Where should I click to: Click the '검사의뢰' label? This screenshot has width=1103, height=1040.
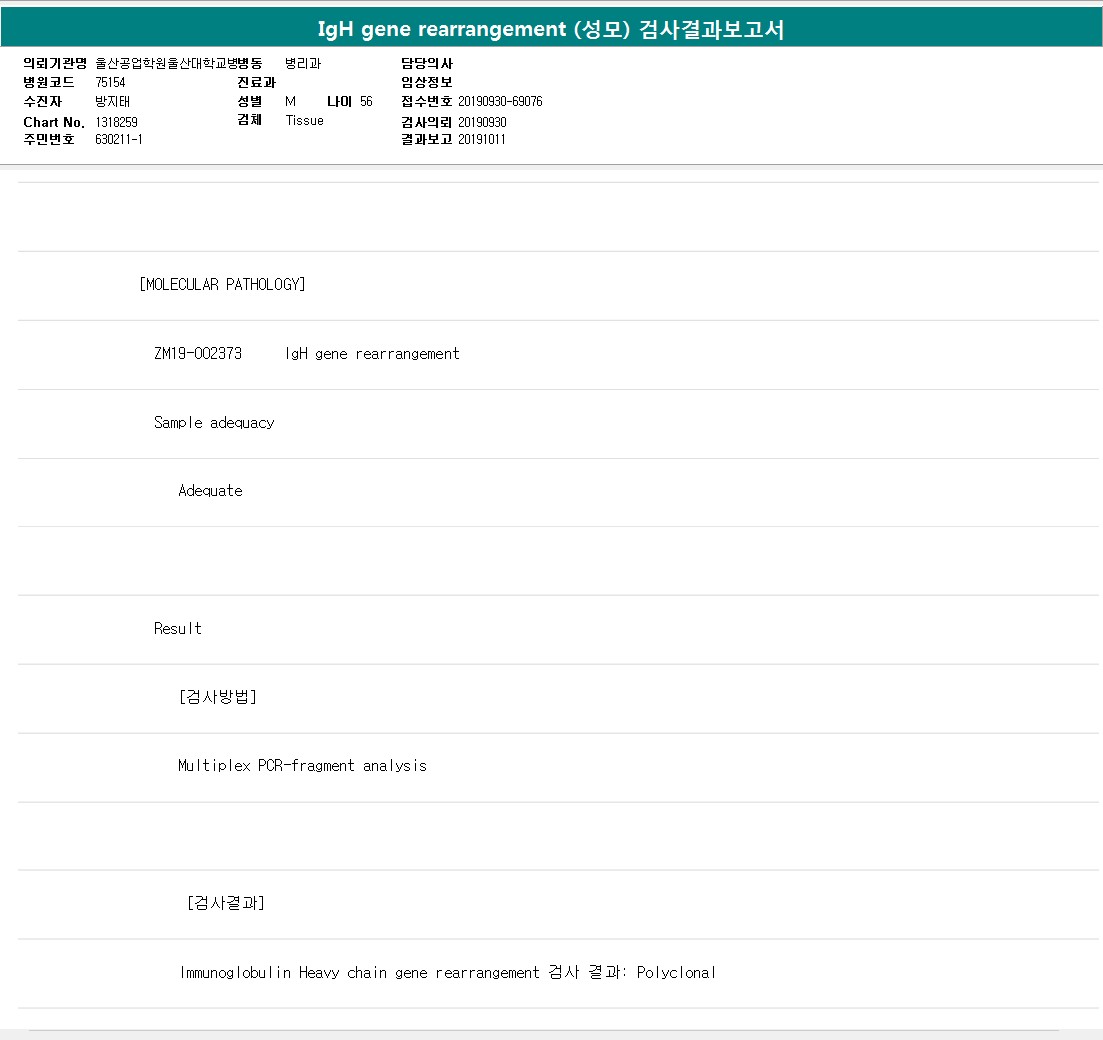427,122
